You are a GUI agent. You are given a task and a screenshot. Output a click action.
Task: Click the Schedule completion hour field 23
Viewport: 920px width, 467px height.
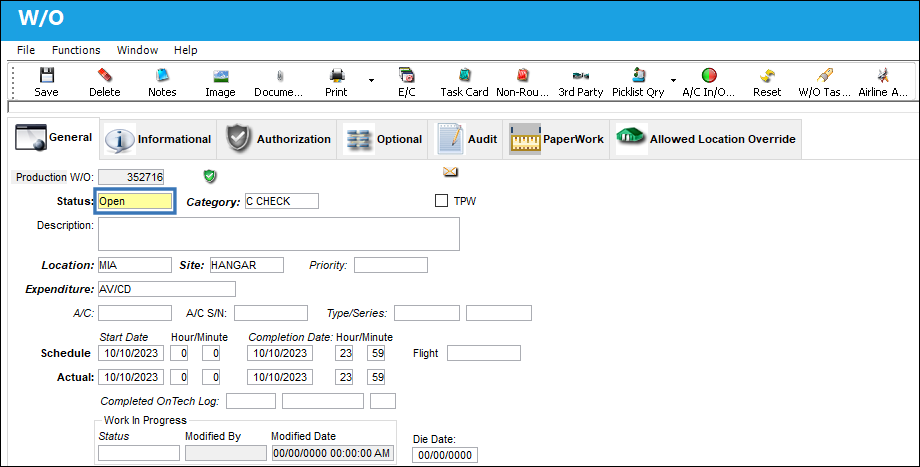[x=344, y=353]
